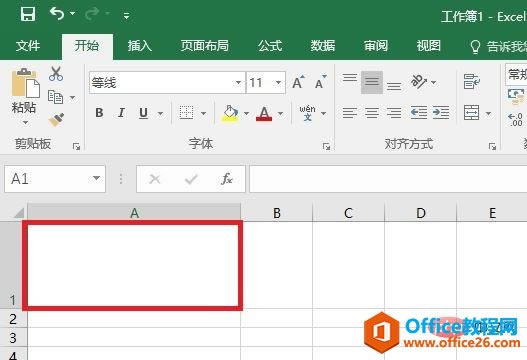Toggle Underline formatting

coord(144,113)
